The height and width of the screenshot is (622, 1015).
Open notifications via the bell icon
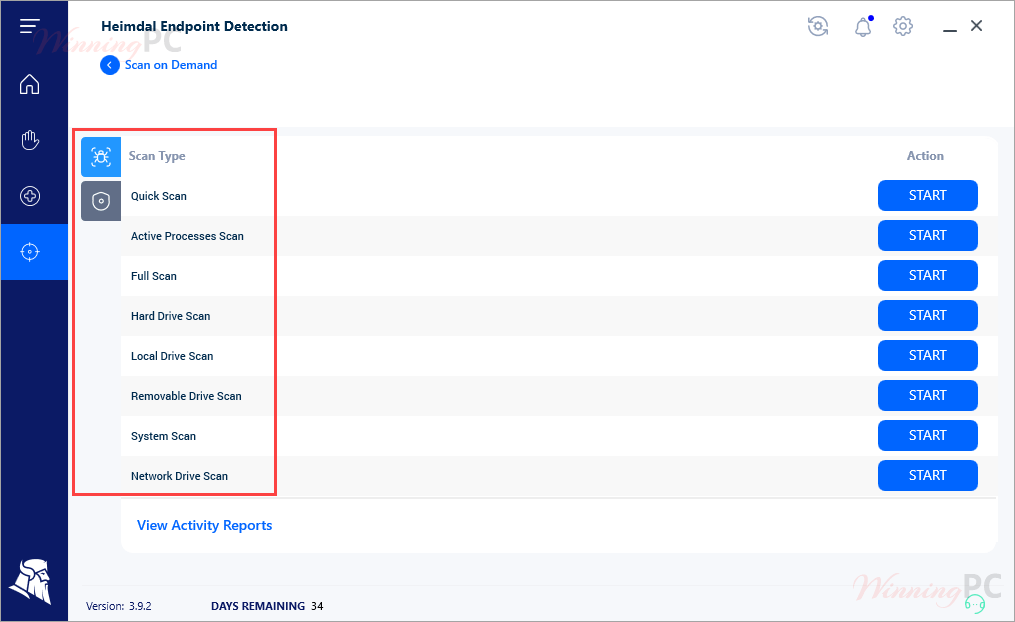(x=863, y=27)
